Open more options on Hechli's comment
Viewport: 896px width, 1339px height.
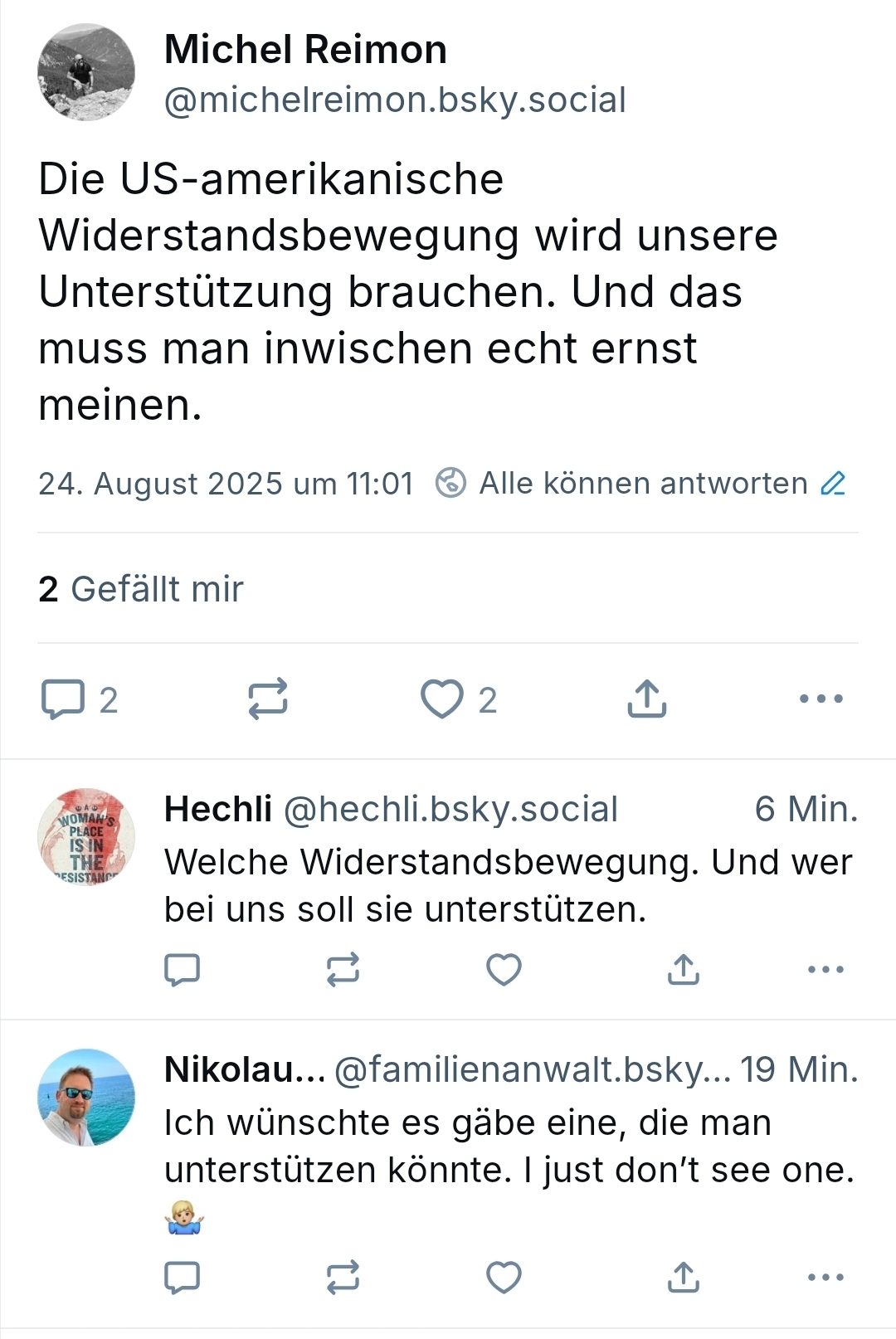click(825, 969)
